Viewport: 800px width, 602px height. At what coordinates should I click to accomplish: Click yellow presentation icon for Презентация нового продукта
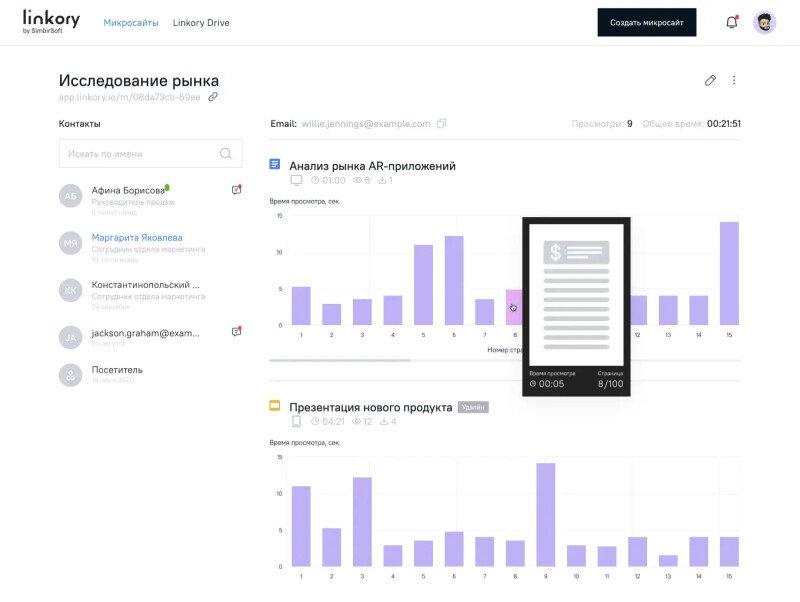[275, 406]
